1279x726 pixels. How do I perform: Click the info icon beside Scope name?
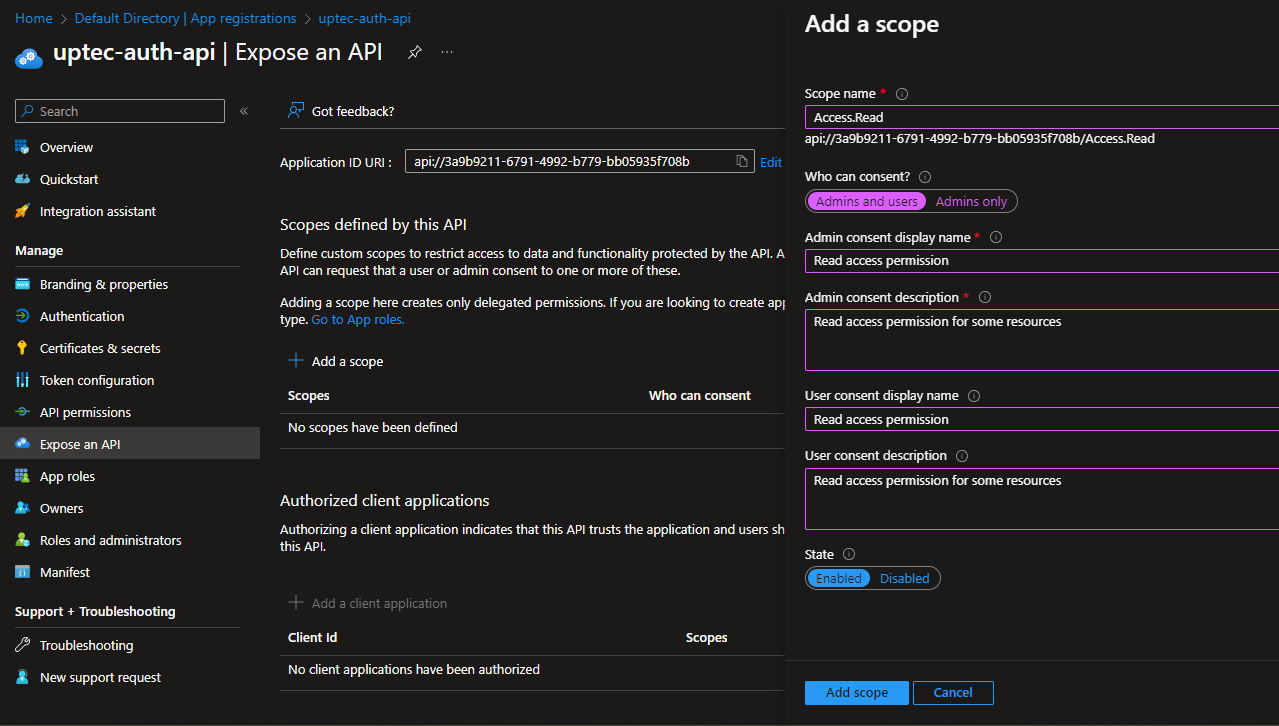coord(902,94)
